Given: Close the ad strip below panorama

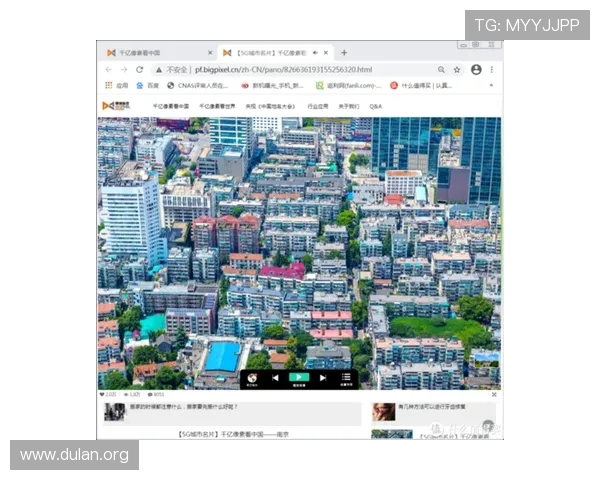Looking at the screenshot, I should point(494,394).
